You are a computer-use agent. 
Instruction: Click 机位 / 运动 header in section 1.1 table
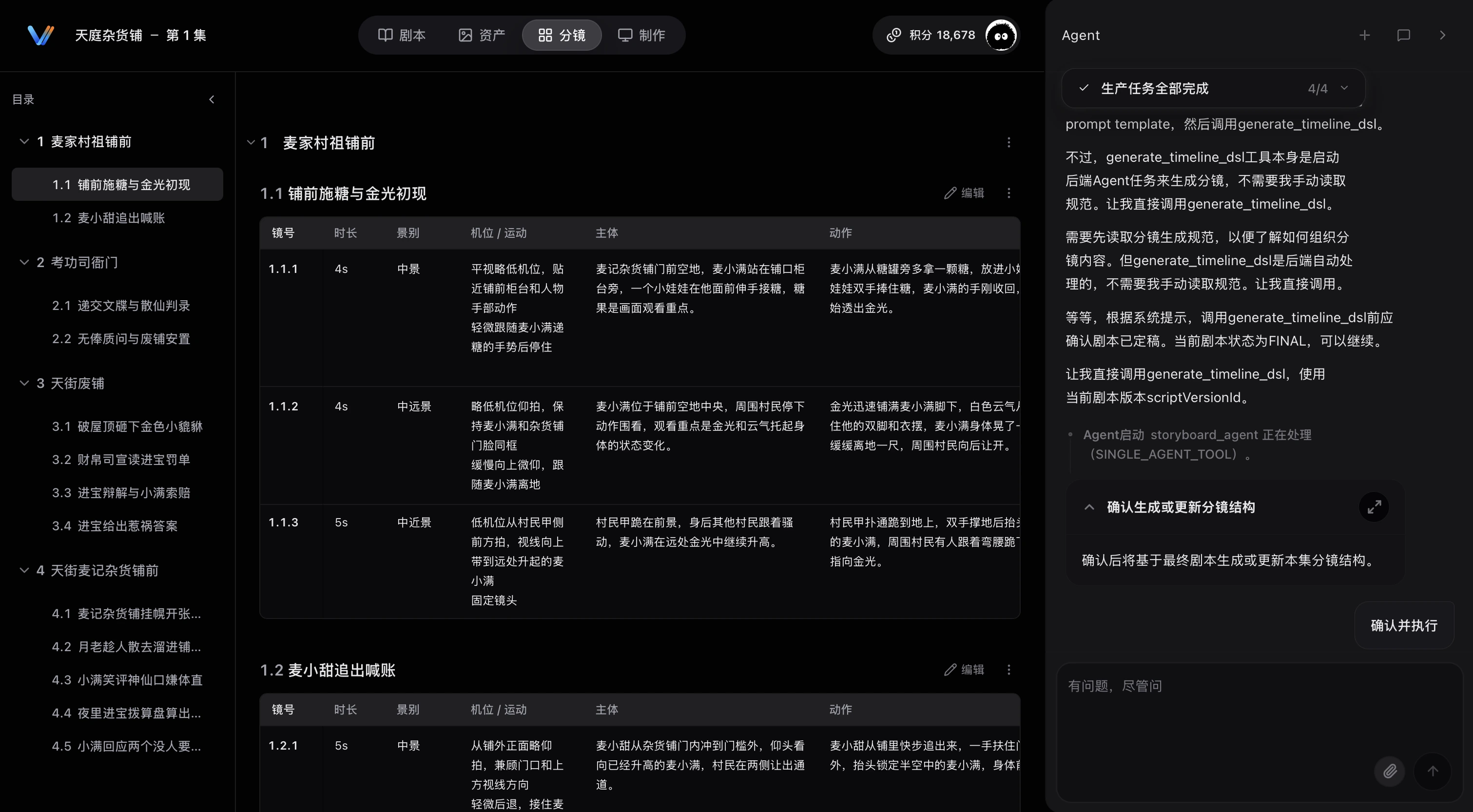point(498,233)
